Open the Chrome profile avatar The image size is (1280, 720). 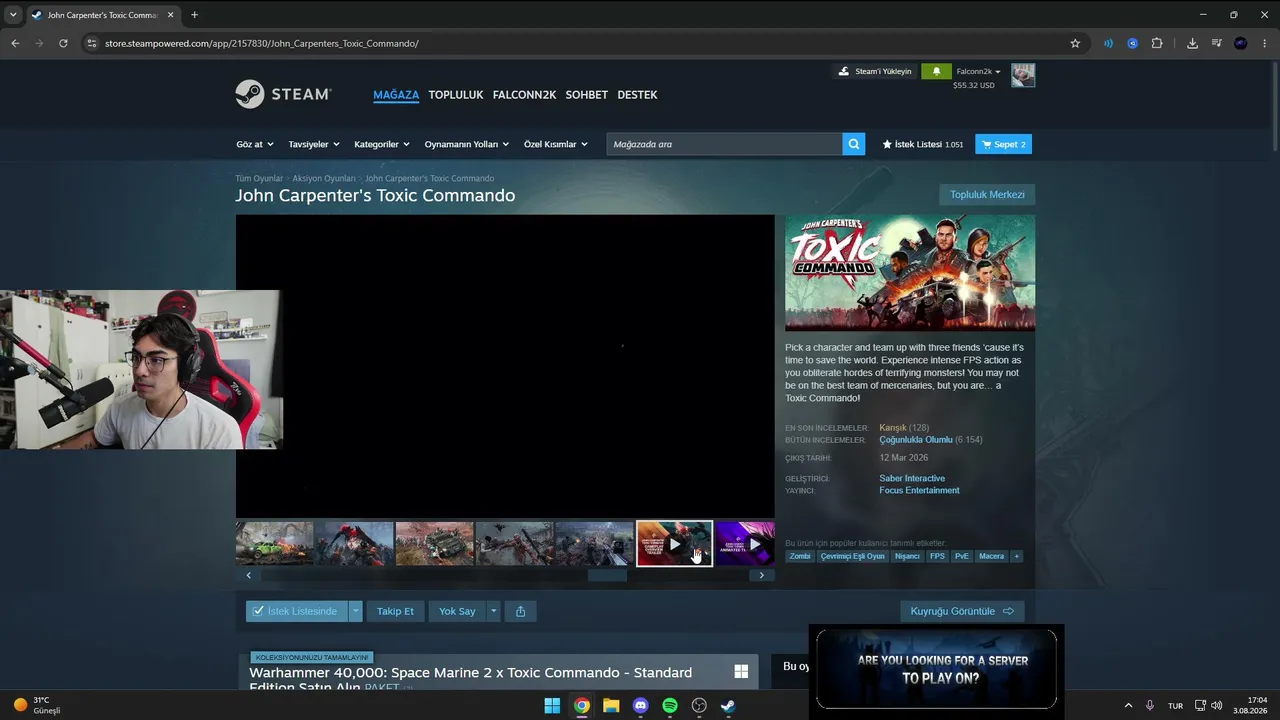click(1241, 43)
